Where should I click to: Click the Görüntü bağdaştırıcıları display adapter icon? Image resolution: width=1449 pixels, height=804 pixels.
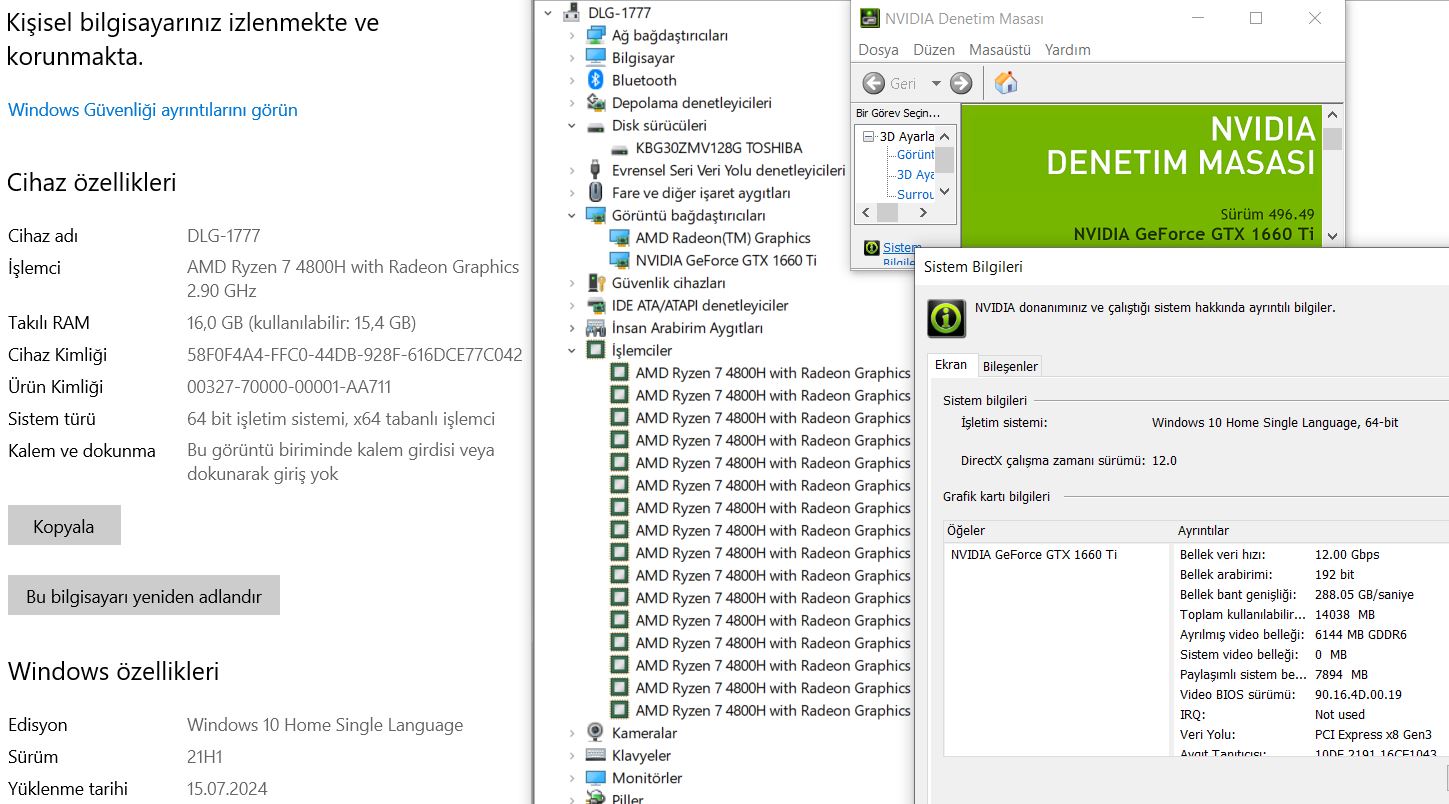click(x=596, y=215)
